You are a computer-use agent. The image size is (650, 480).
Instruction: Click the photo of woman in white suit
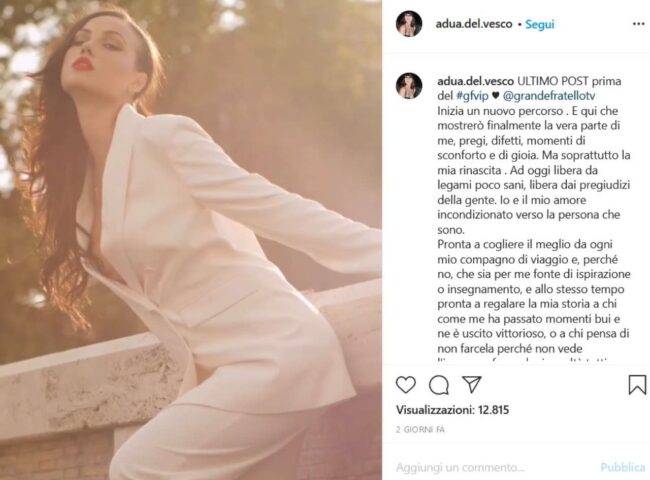click(191, 240)
